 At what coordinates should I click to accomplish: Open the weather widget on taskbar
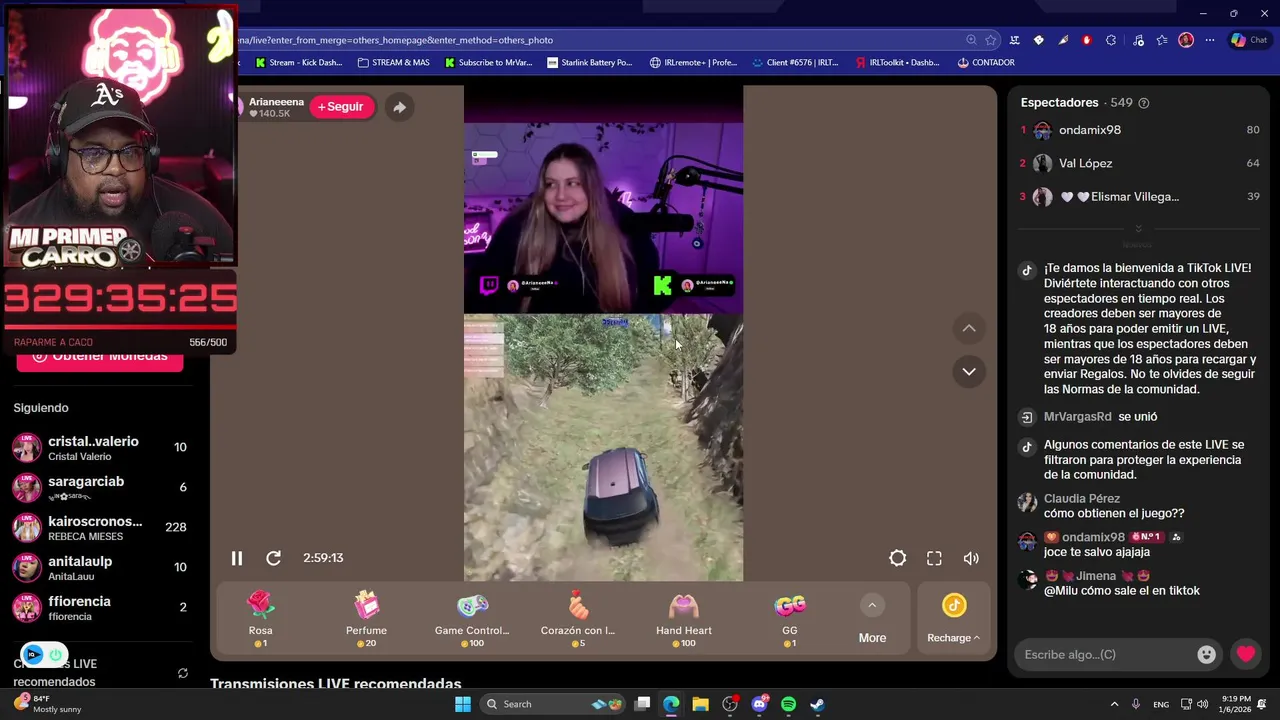[48, 704]
